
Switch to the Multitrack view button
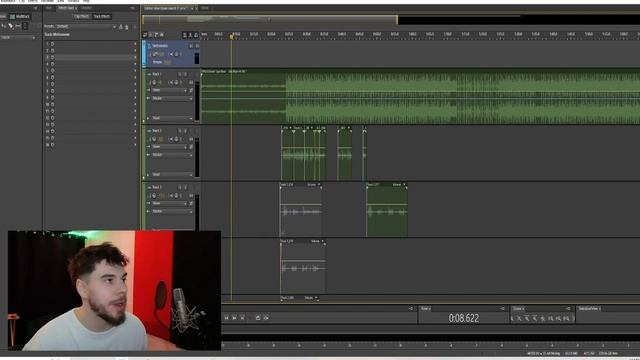20,16
